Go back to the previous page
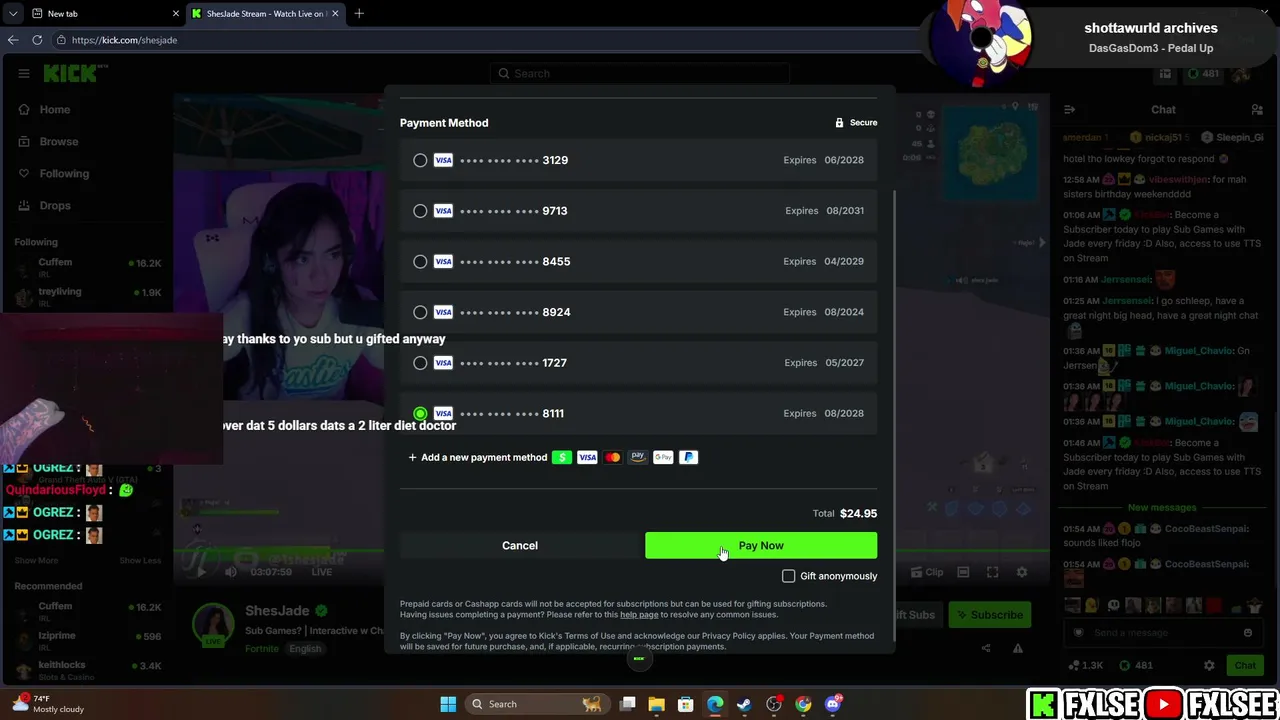This screenshot has width=1280, height=720. [x=13, y=40]
